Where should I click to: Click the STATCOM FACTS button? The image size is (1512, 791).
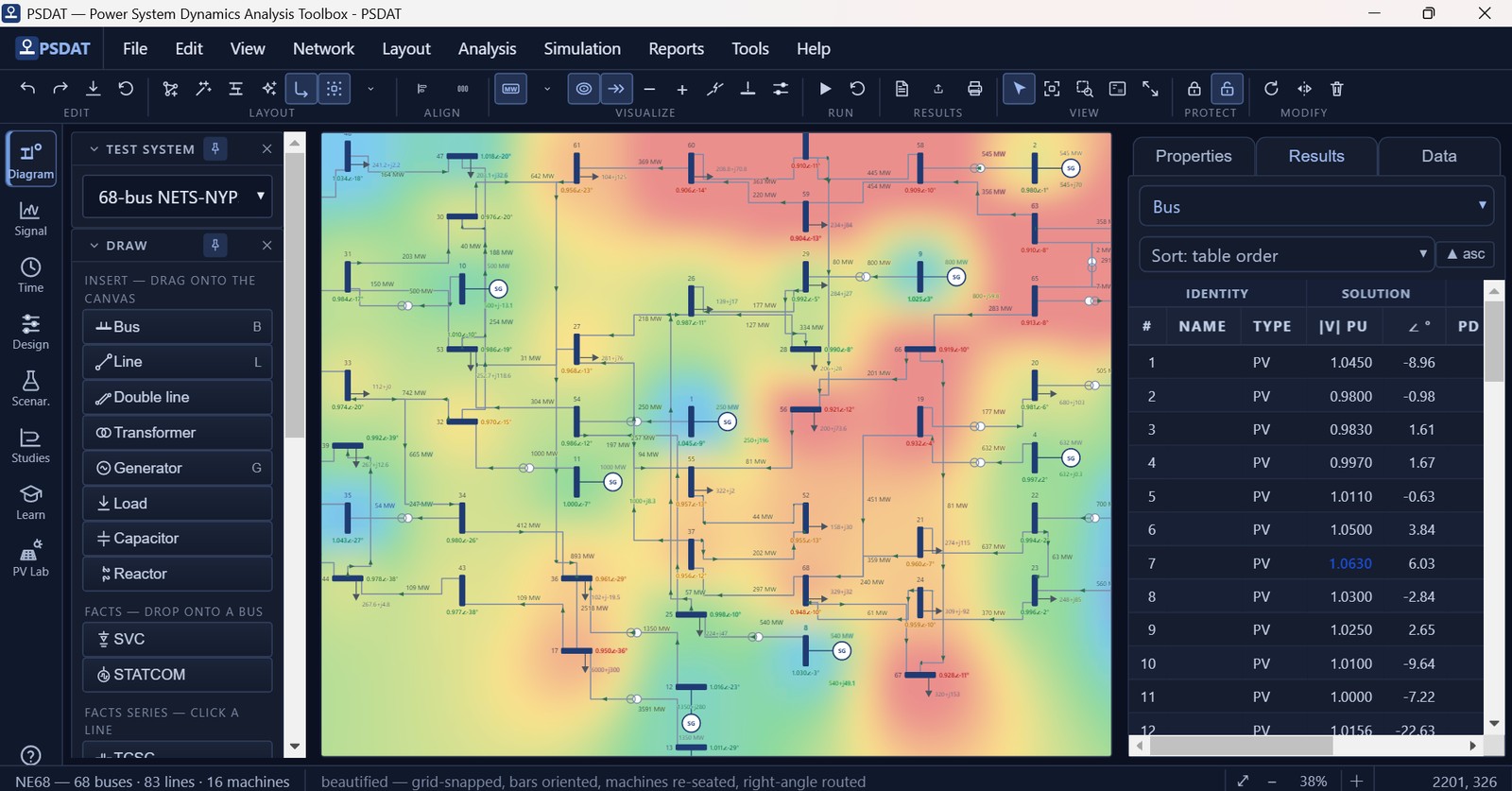(x=178, y=675)
